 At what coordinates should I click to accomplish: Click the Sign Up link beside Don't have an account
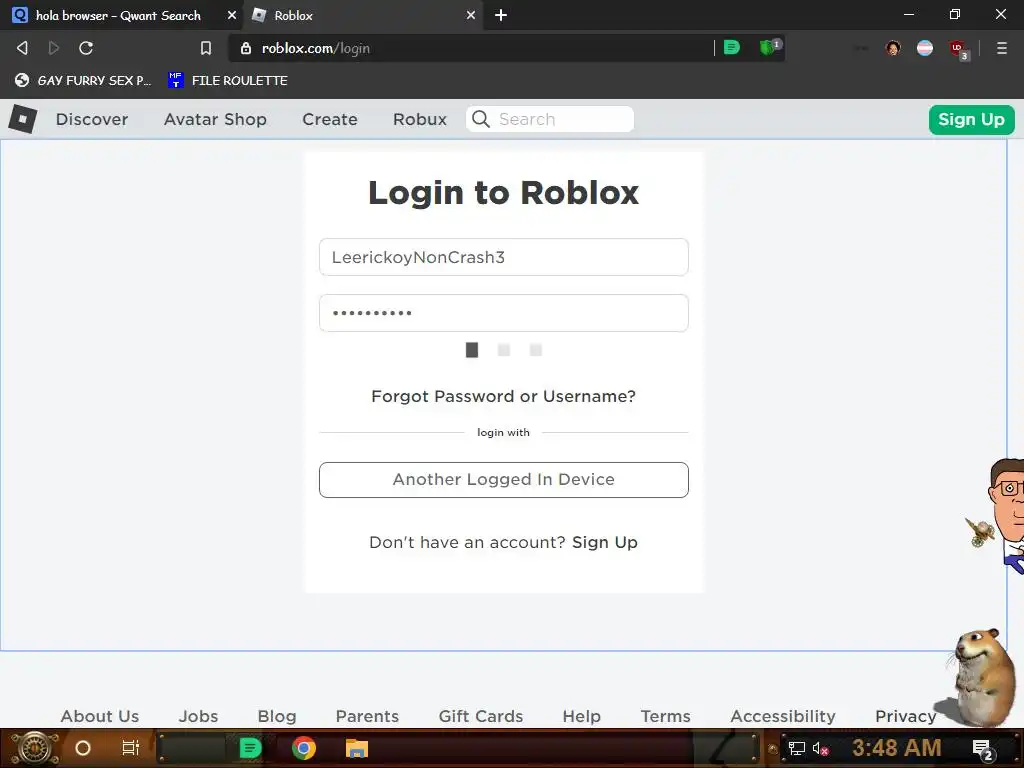[605, 543]
